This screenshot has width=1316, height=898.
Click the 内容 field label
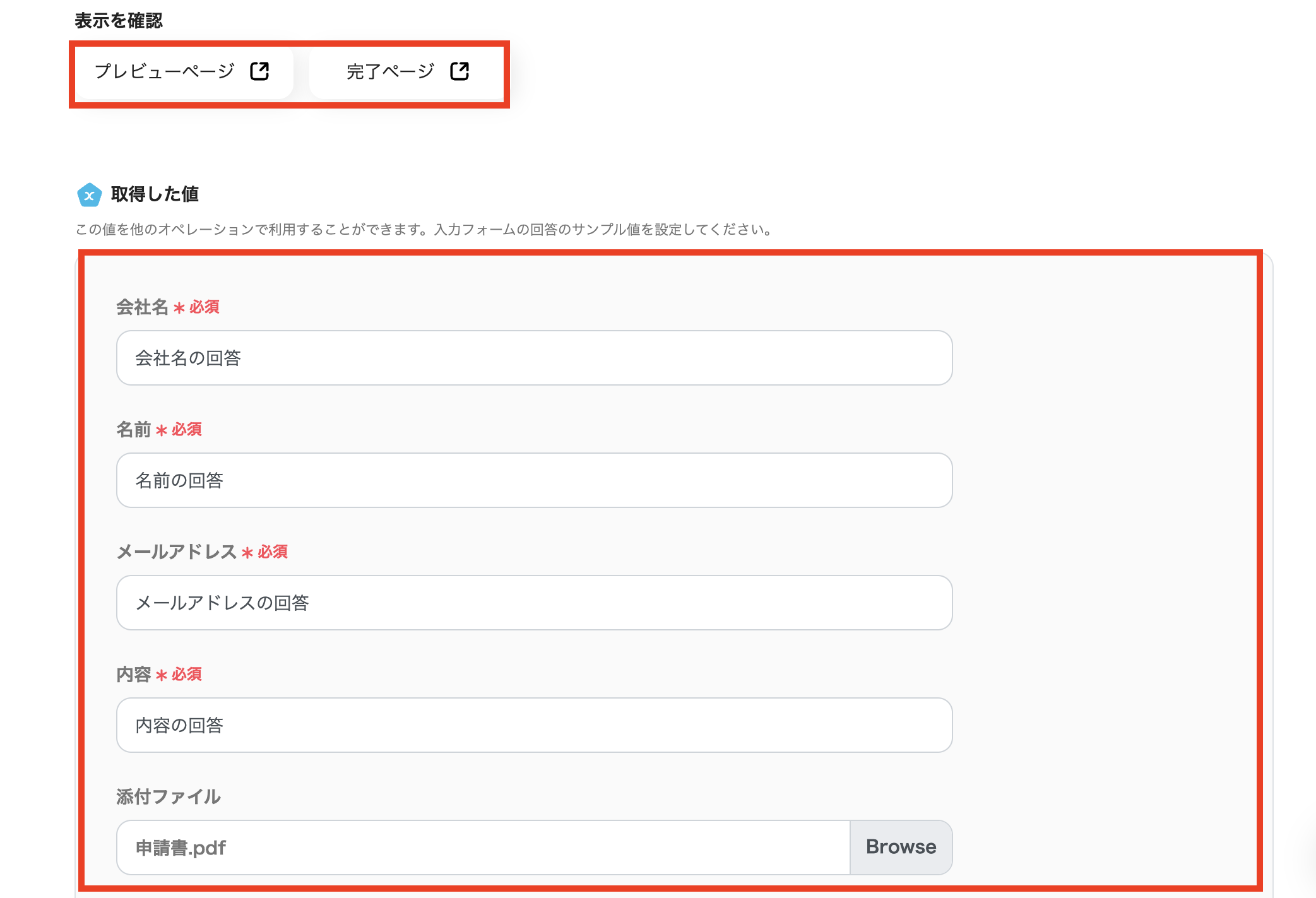click(133, 675)
